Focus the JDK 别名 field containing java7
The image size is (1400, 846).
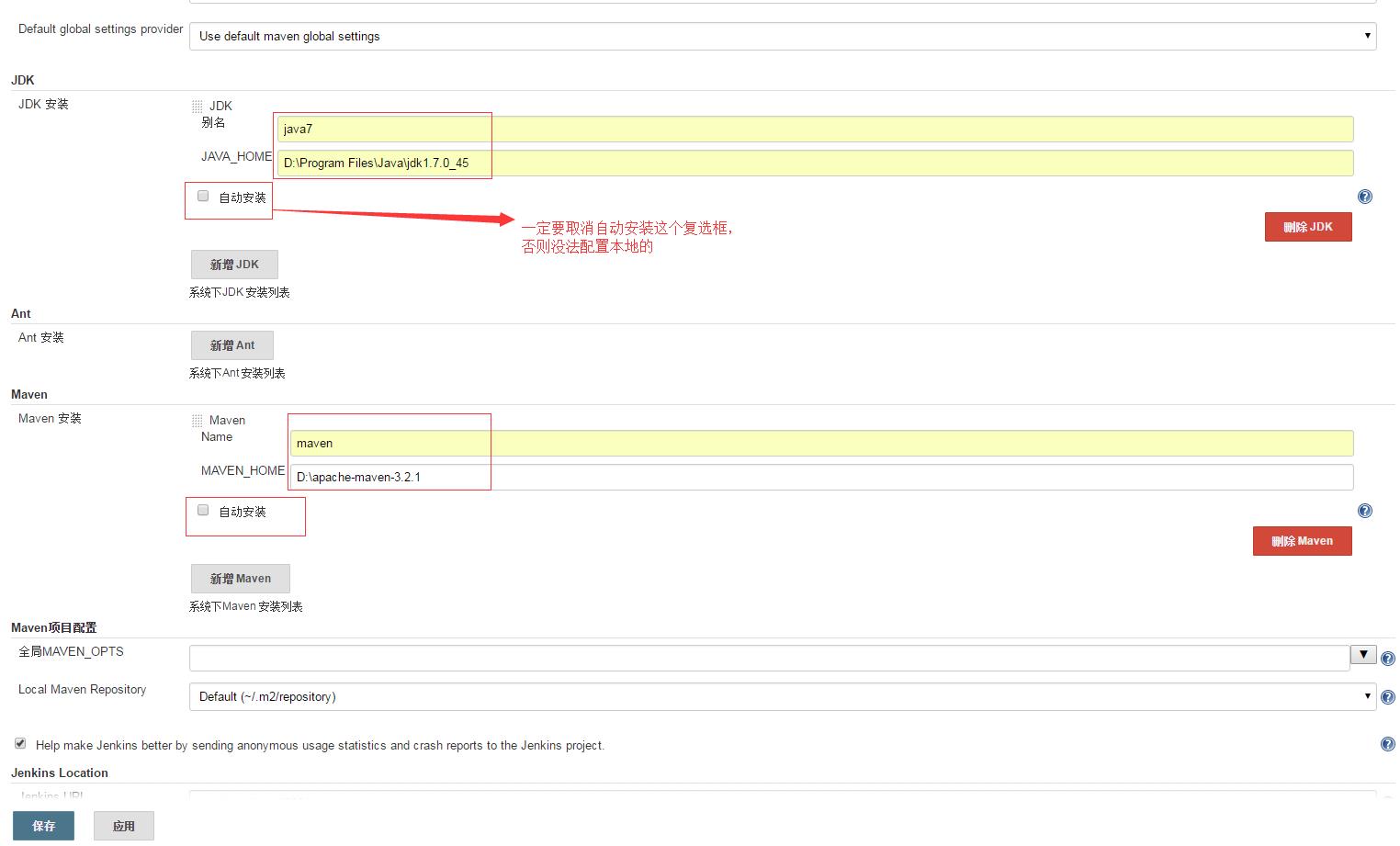[816, 129]
